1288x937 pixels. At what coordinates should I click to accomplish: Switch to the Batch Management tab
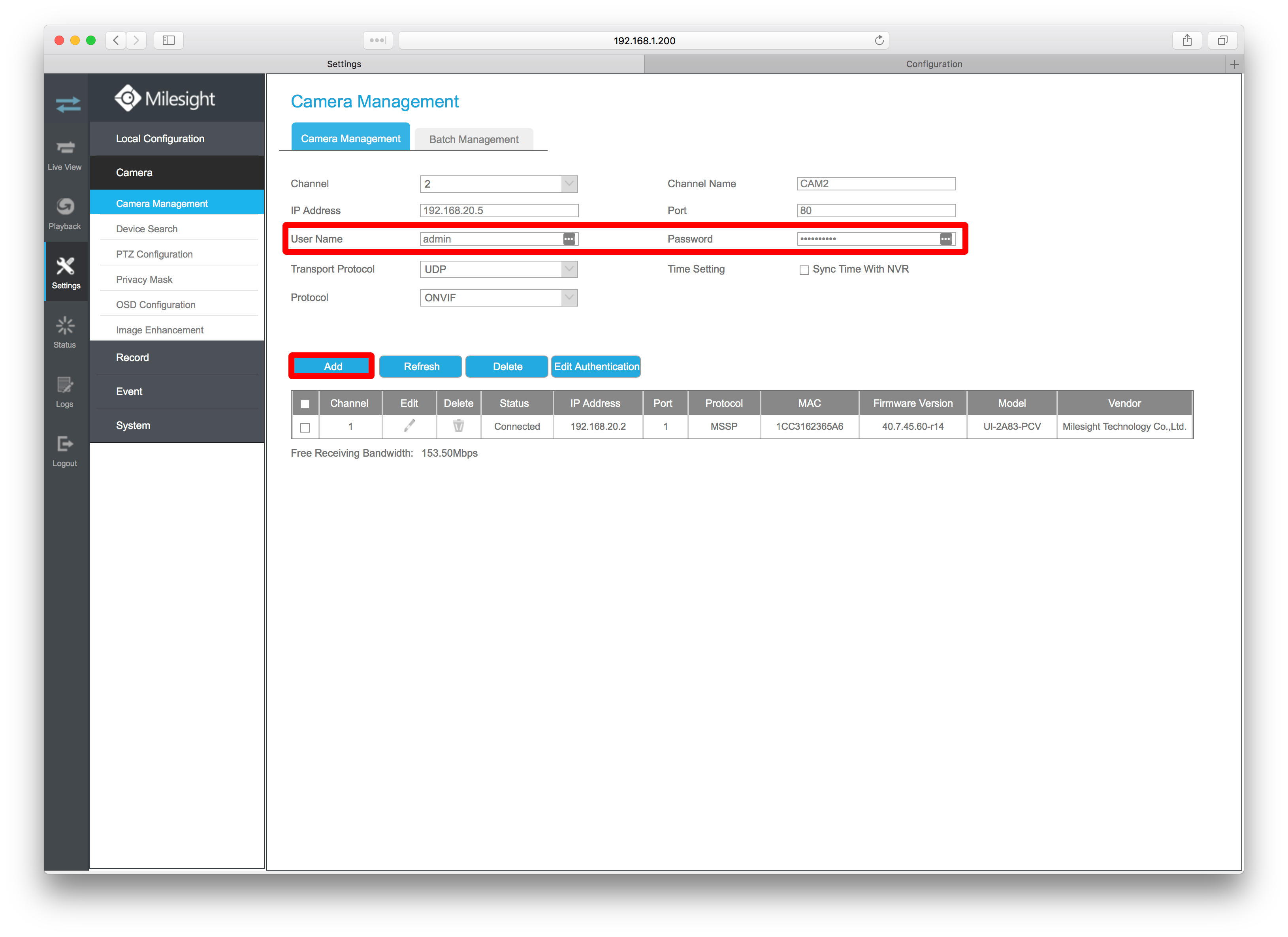473,139
